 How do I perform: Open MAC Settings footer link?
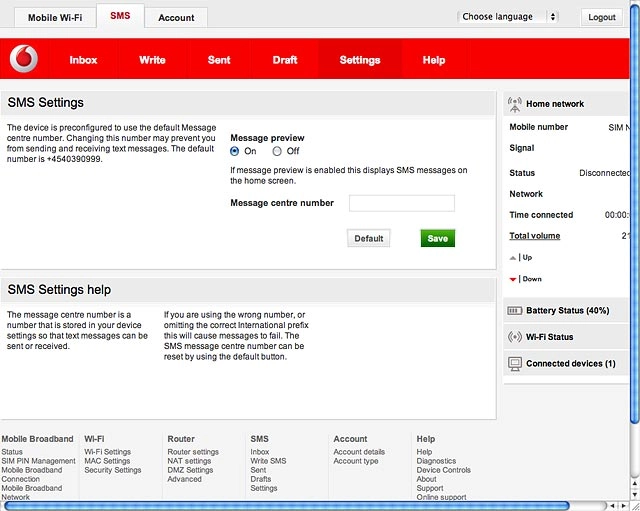click(x=107, y=461)
